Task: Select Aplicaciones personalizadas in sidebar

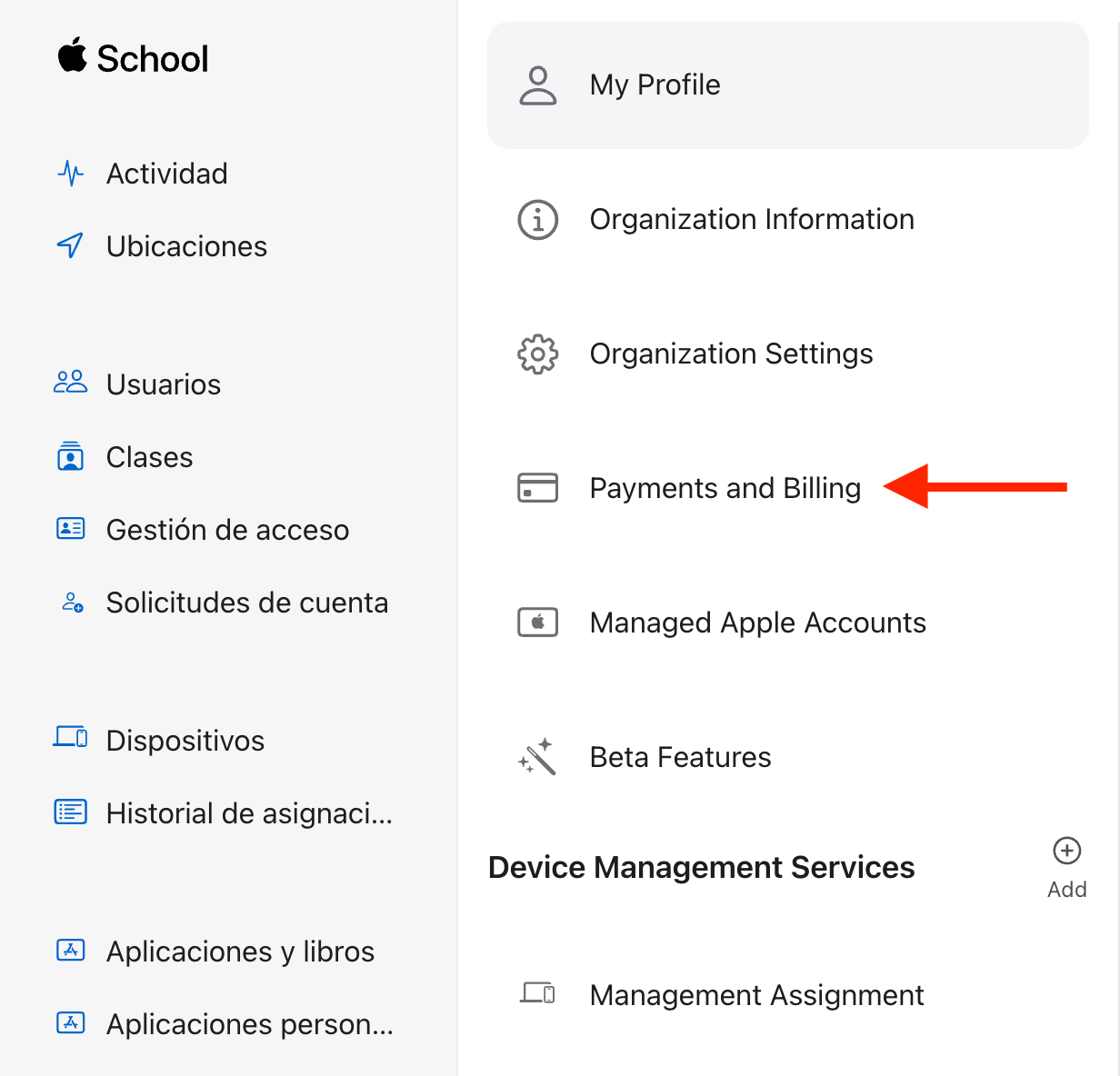Action: [249, 1024]
